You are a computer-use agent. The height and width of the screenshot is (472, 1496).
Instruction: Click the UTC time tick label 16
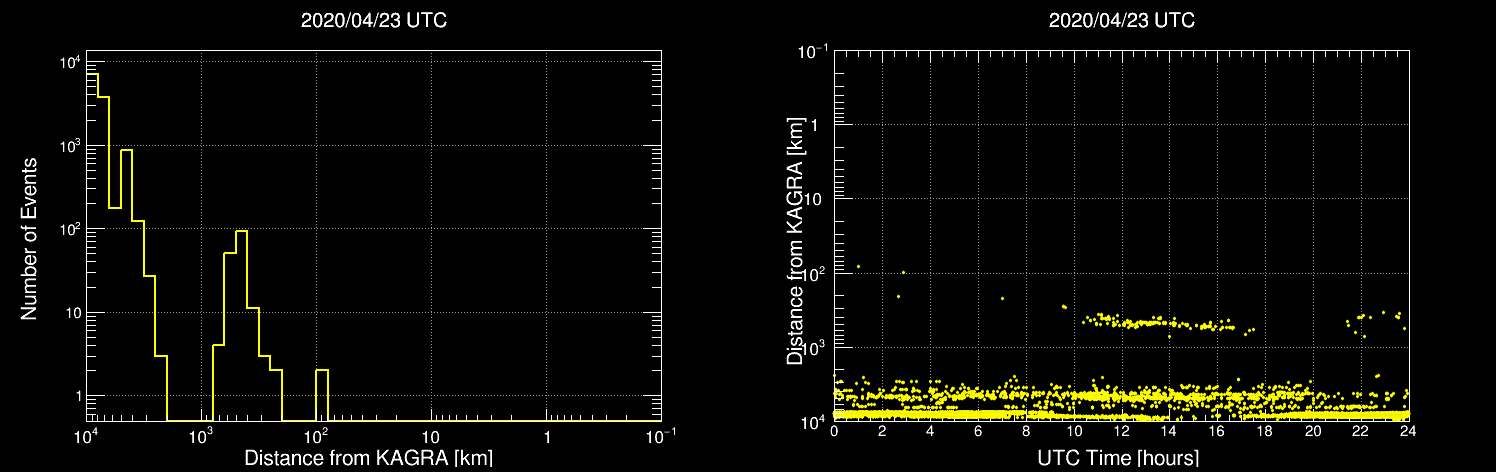(x=1217, y=431)
